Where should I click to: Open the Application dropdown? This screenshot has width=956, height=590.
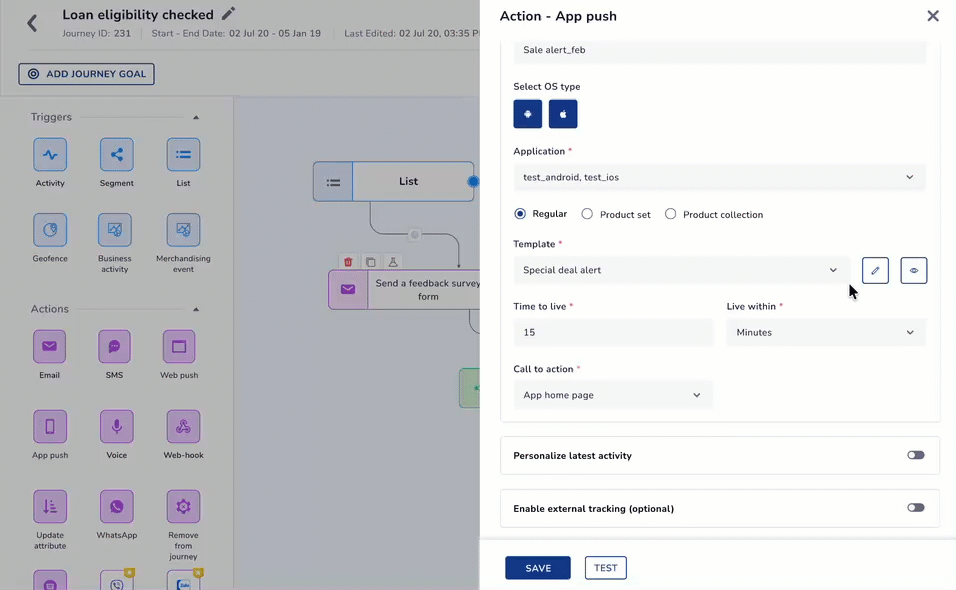tap(719, 177)
